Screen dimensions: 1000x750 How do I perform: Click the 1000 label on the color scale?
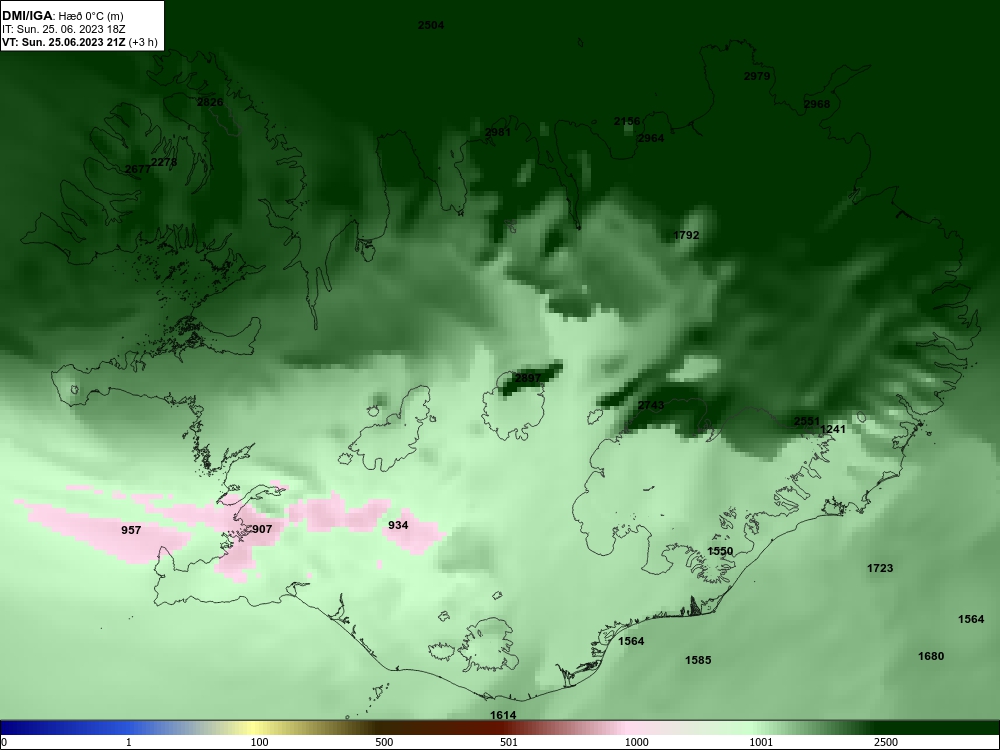[x=637, y=742]
